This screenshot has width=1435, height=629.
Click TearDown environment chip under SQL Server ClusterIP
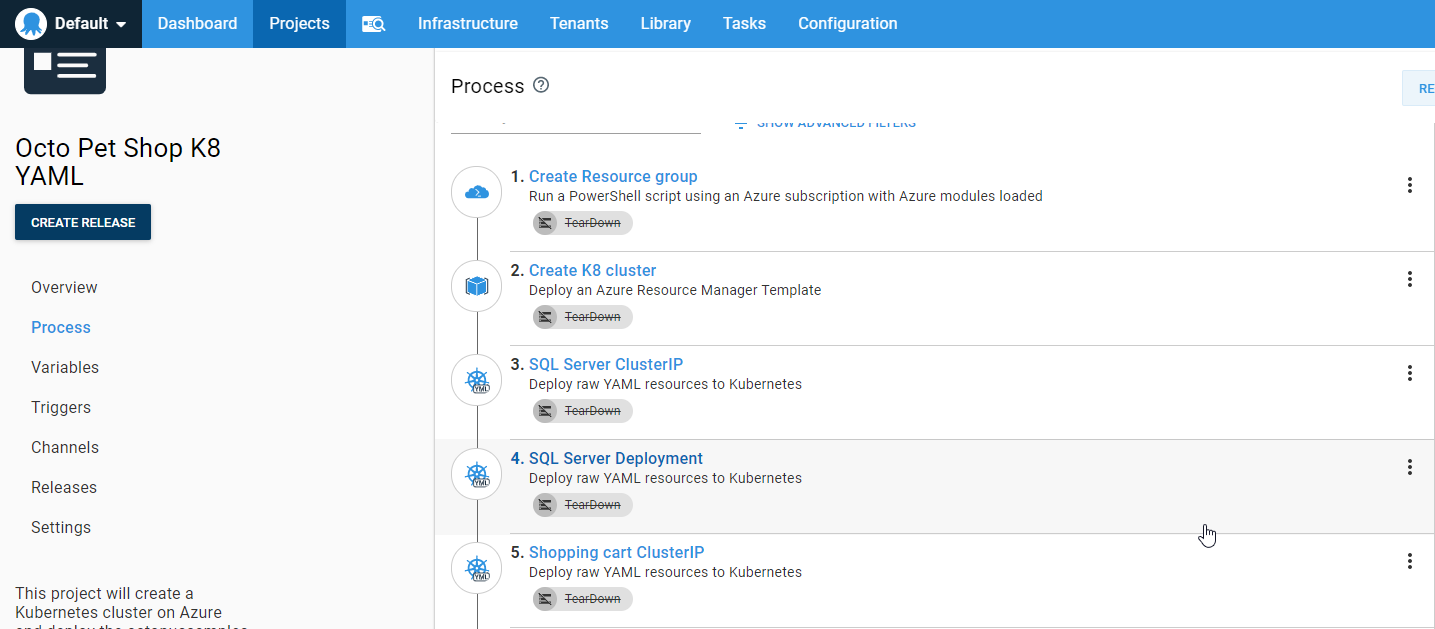583,411
